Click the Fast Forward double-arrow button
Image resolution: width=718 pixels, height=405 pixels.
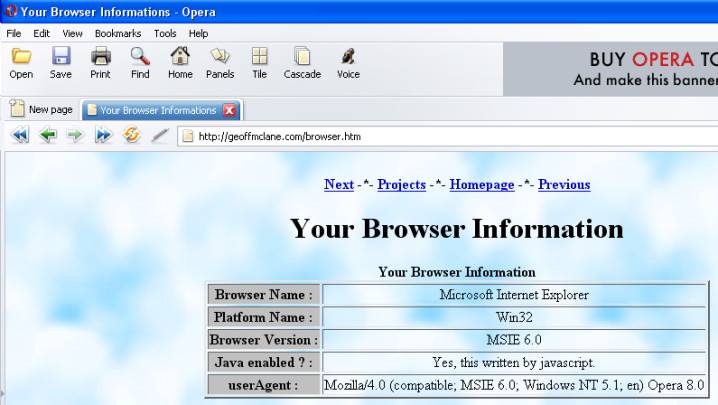[x=103, y=136]
